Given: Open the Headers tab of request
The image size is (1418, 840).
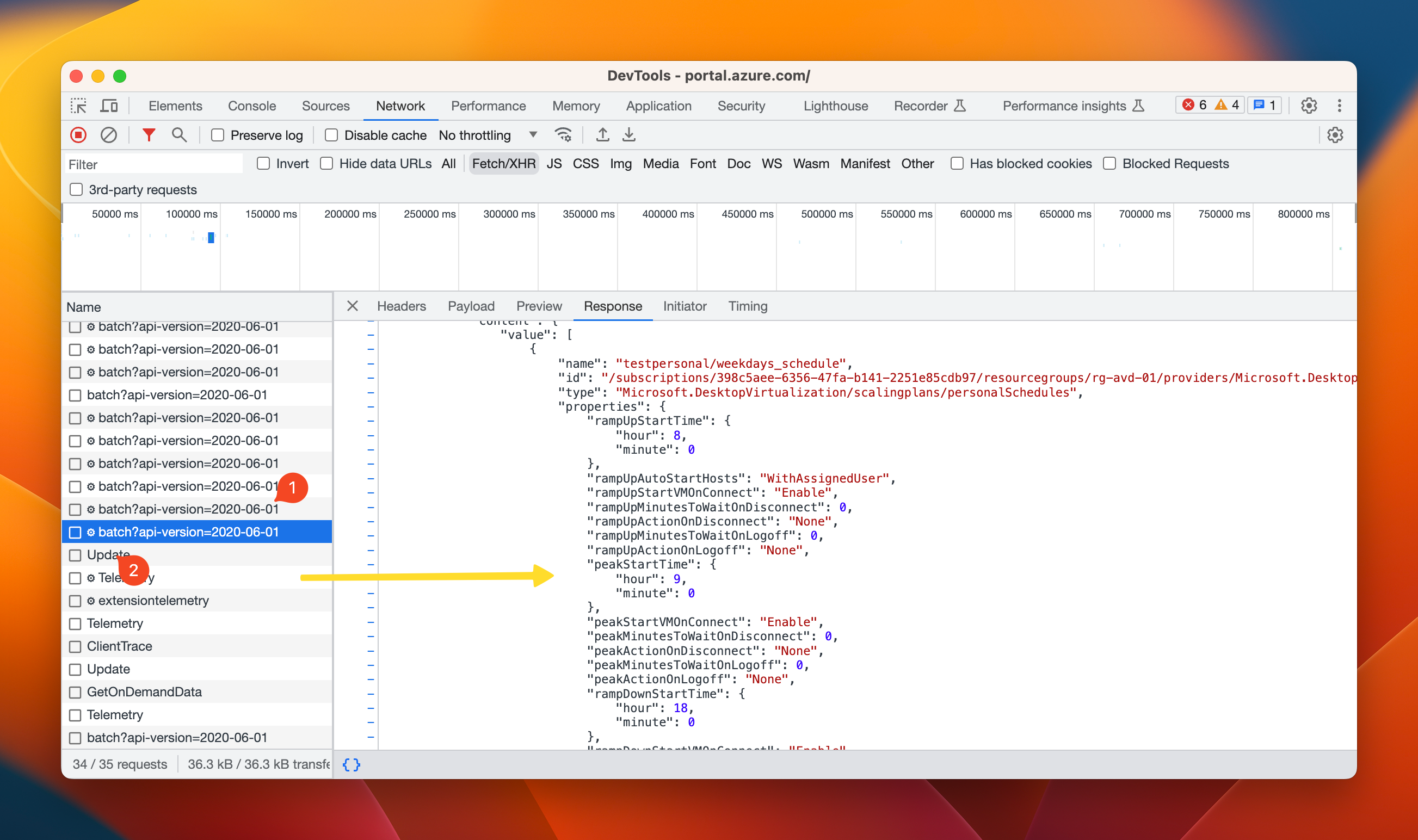Looking at the screenshot, I should coord(401,306).
